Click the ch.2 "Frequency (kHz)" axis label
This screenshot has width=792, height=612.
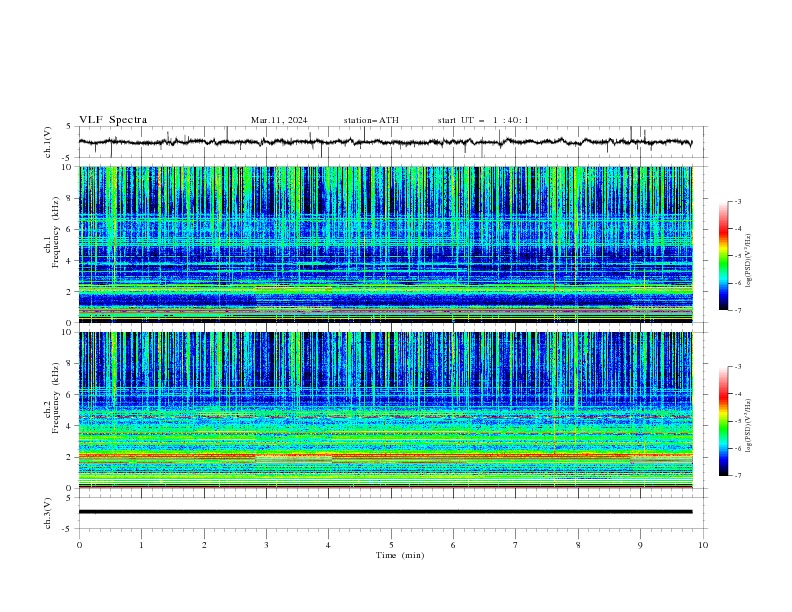pyautogui.click(x=55, y=398)
